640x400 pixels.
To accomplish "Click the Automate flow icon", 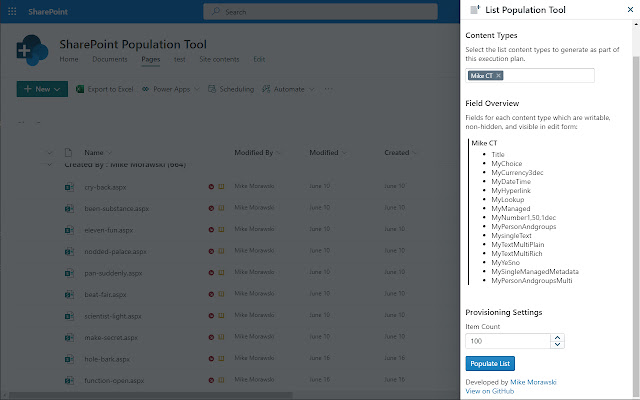I will [x=266, y=89].
